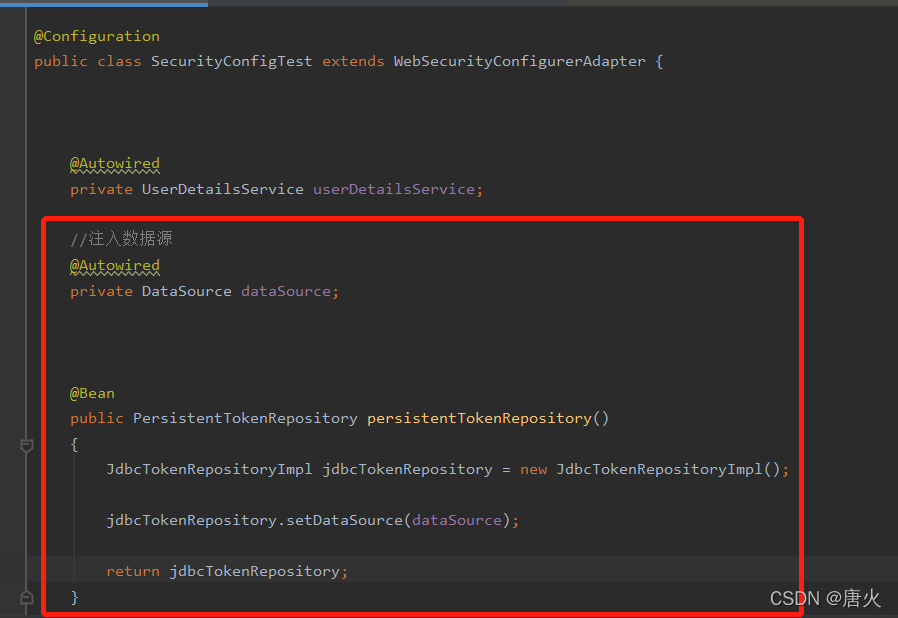The height and width of the screenshot is (618, 898).
Task: Click the userDetailsService field name
Action: 394,189
